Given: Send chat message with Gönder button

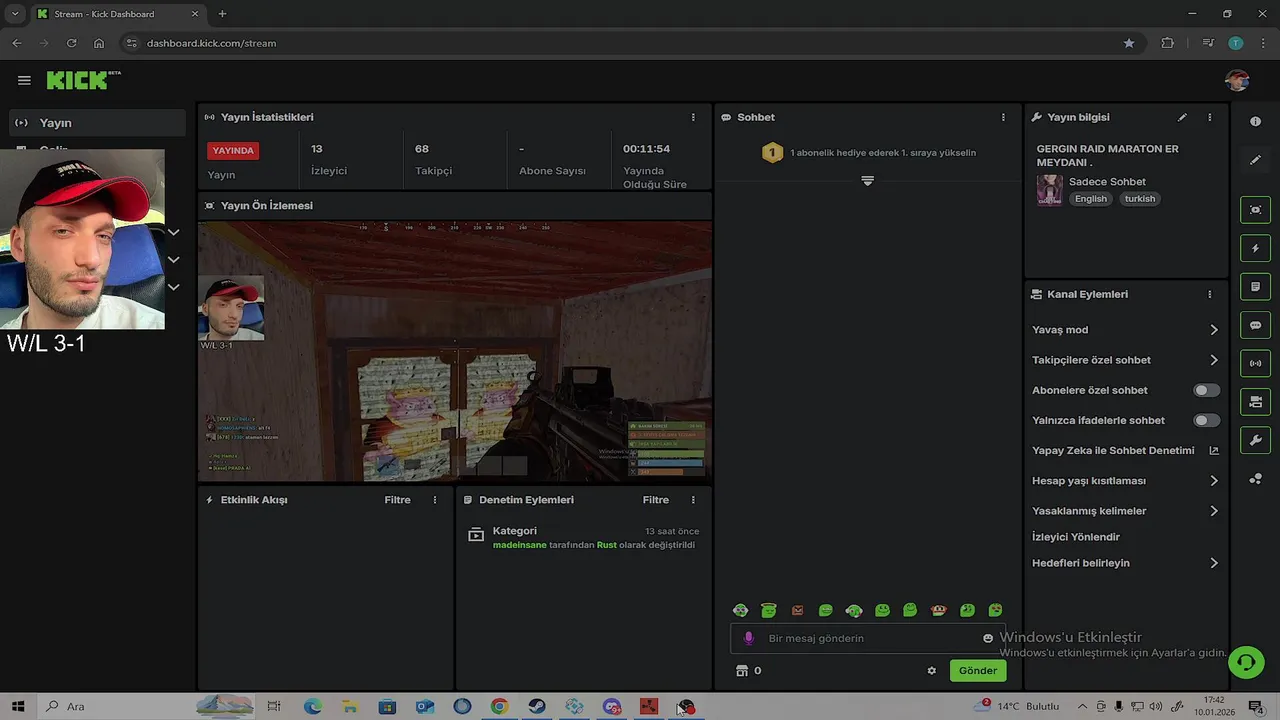Looking at the screenshot, I should pos(977,671).
